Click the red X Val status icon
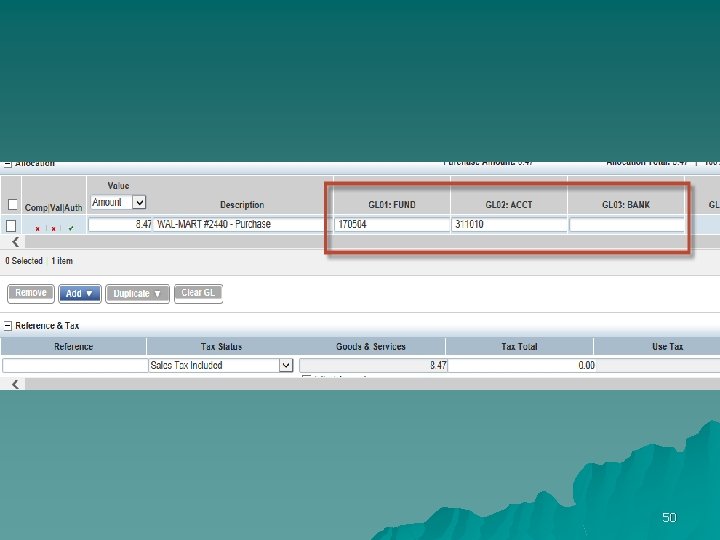 (x=54, y=228)
